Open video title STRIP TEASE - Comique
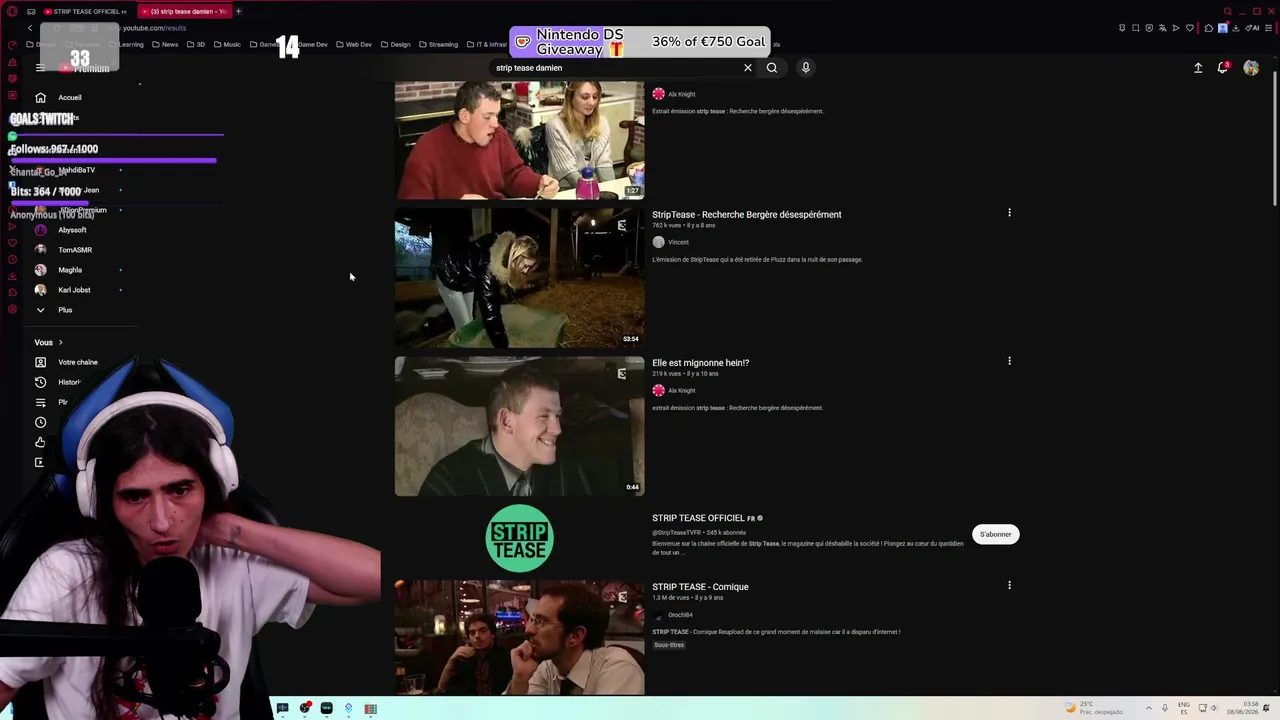 (x=700, y=587)
